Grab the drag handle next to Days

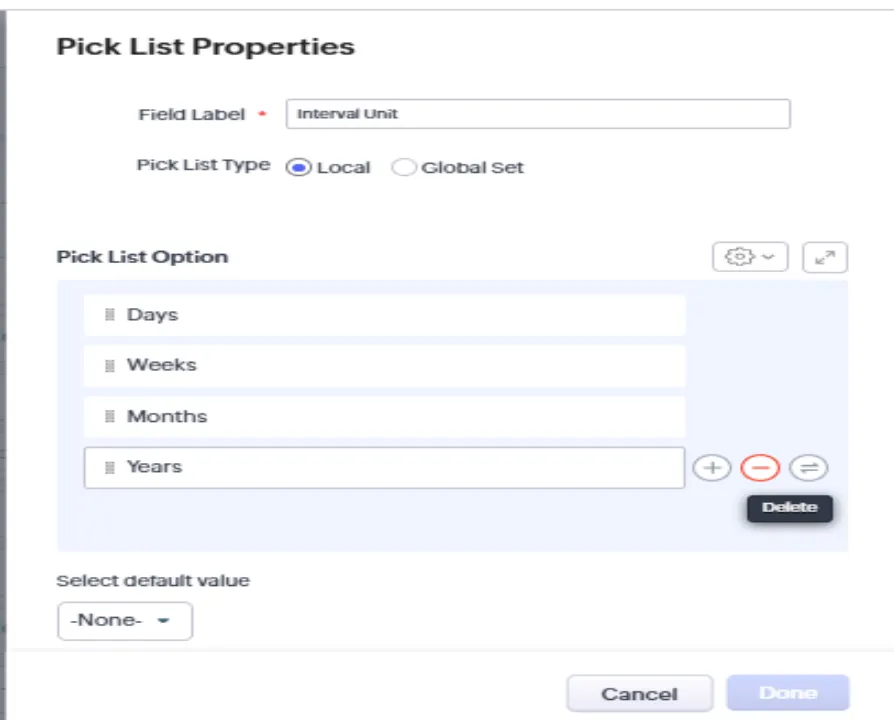click(x=109, y=315)
